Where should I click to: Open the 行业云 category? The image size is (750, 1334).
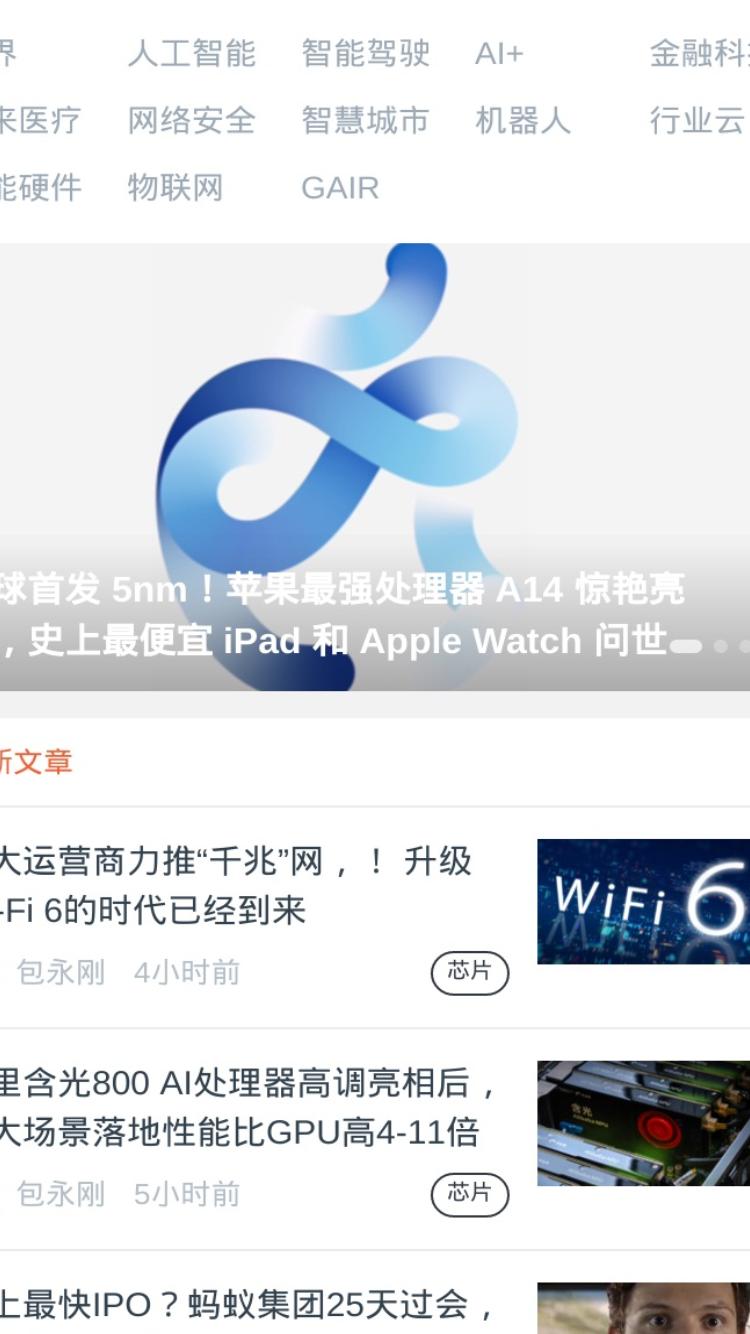pyautogui.click(x=698, y=121)
